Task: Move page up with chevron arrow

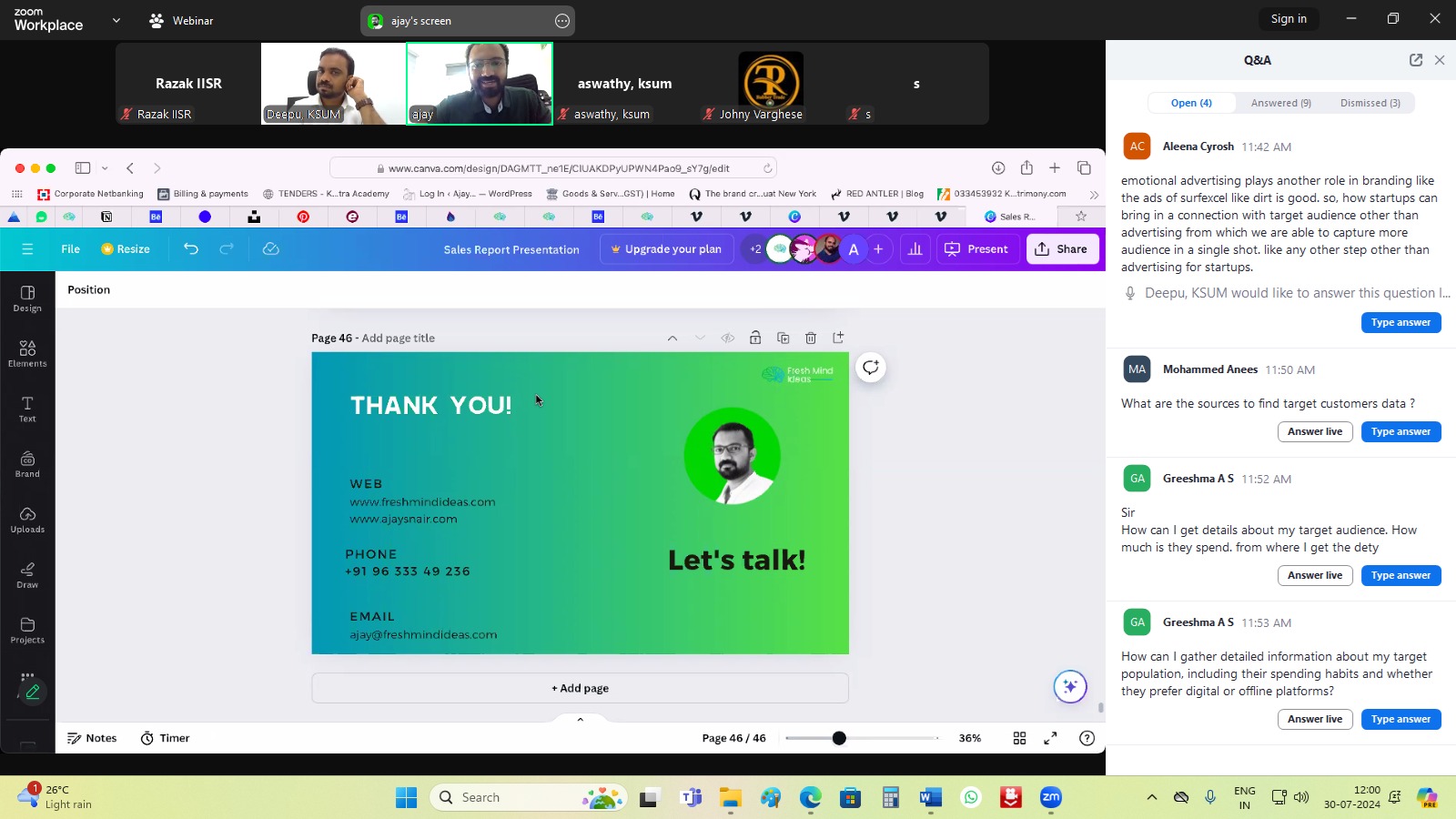Action: click(x=672, y=338)
